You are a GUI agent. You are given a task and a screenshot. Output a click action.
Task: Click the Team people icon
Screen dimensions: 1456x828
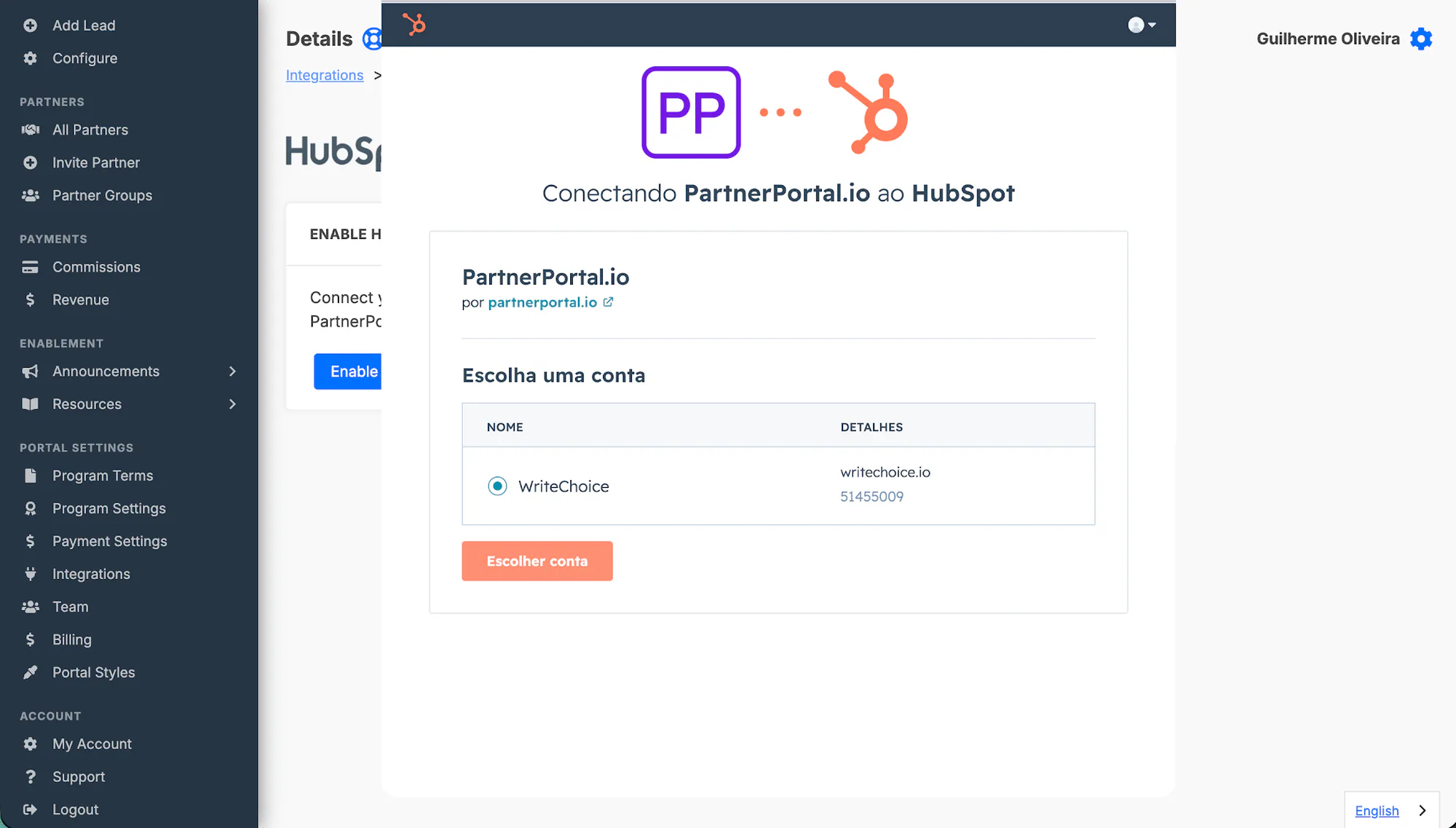30,607
